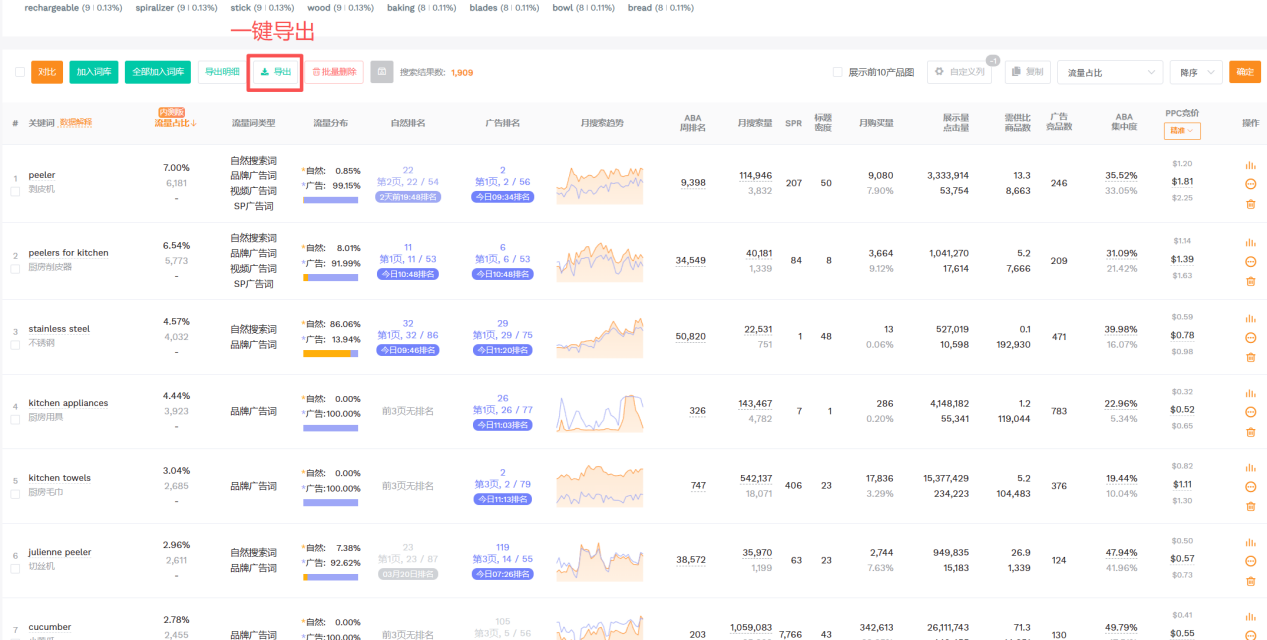Expand the 降序 order dropdown
1267x640 pixels.
click(x=1196, y=72)
